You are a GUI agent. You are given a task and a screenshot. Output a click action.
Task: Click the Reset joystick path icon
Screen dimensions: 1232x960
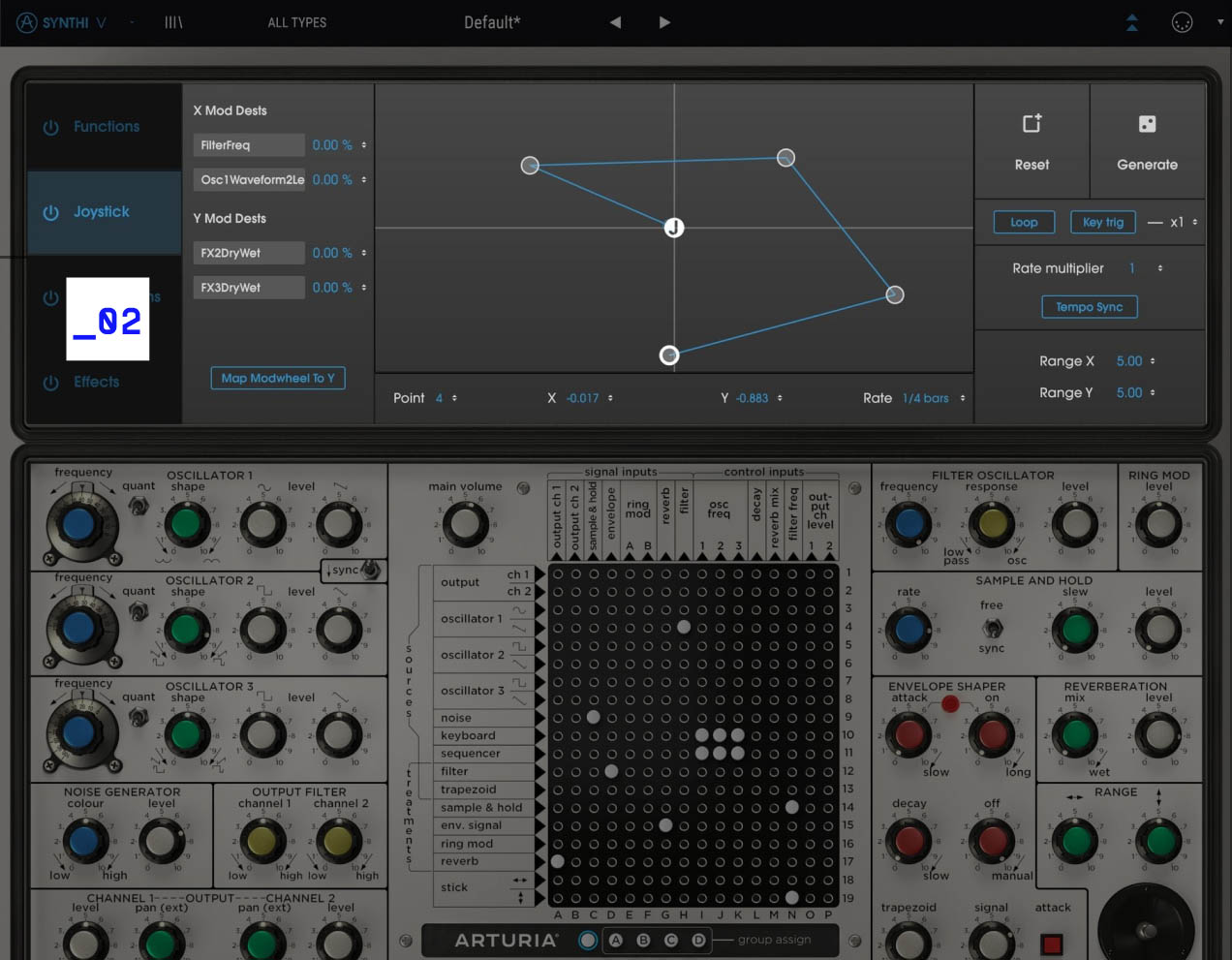[1032, 124]
